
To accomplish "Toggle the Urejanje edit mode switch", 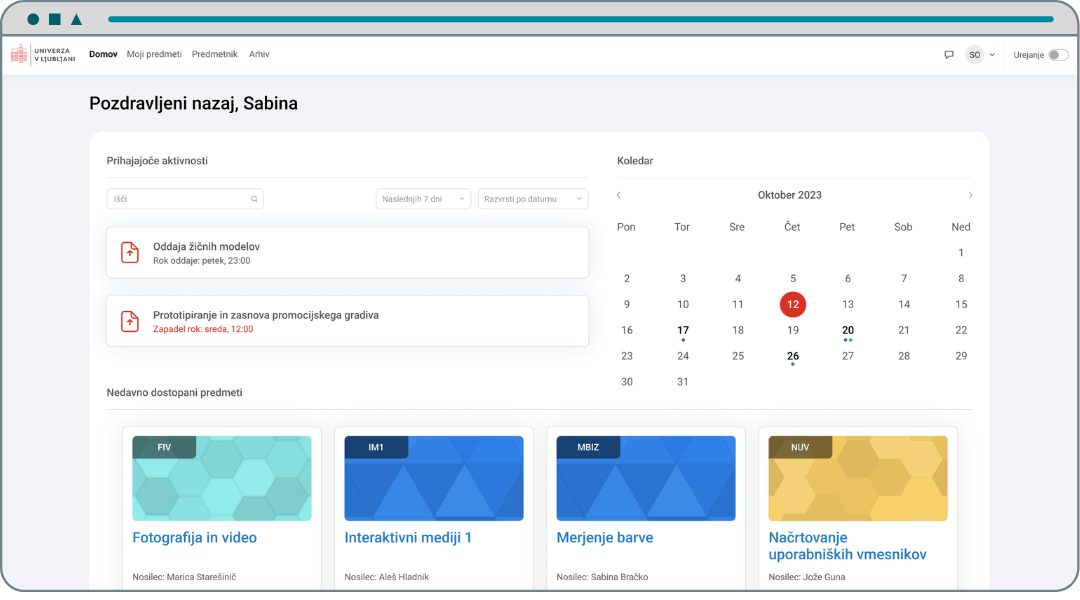I will [1058, 54].
